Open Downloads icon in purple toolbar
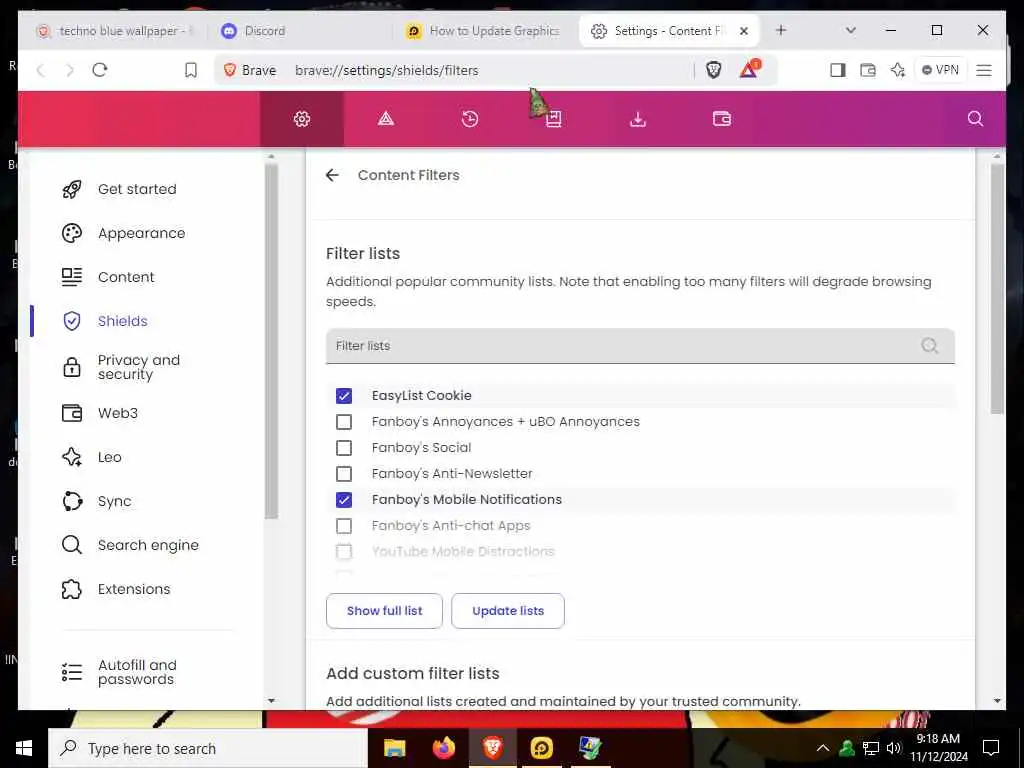Image resolution: width=1024 pixels, height=768 pixels. tap(638, 119)
